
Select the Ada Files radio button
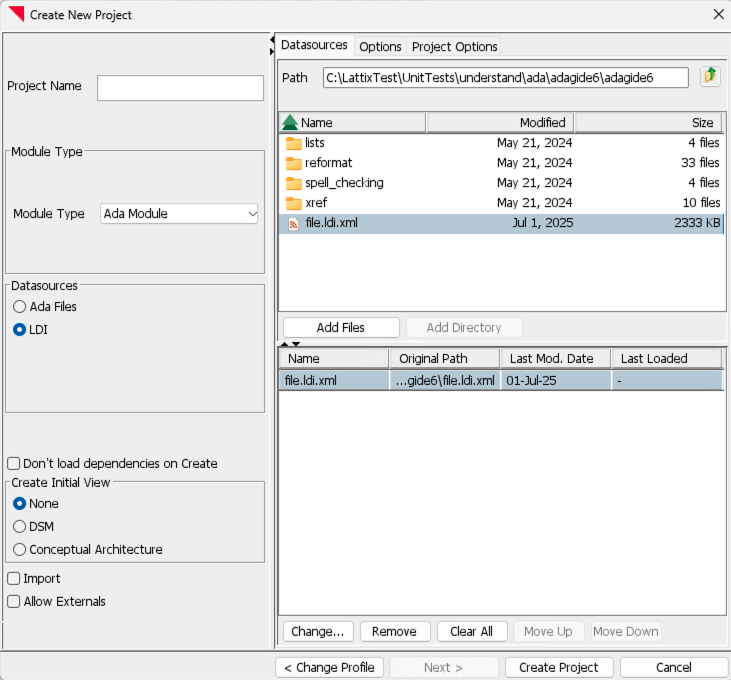pyautogui.click(x=20, y=307)
